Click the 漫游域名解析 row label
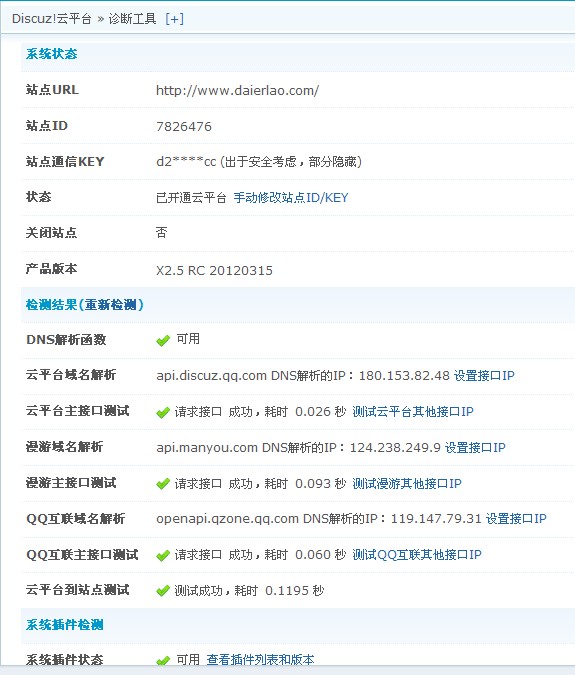This screenshot has width=575, height=675. click(x=65, y=447)
